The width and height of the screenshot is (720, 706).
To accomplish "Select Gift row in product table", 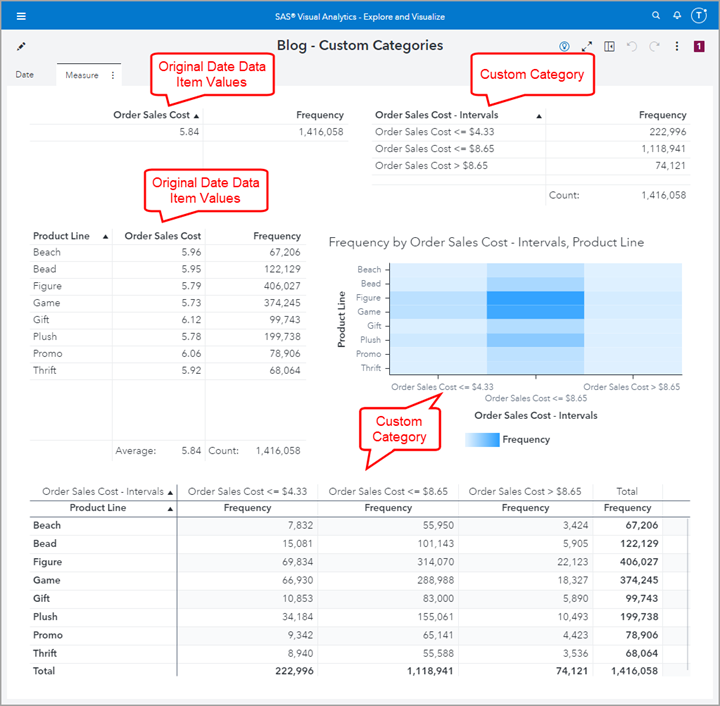I will (168, 320).
